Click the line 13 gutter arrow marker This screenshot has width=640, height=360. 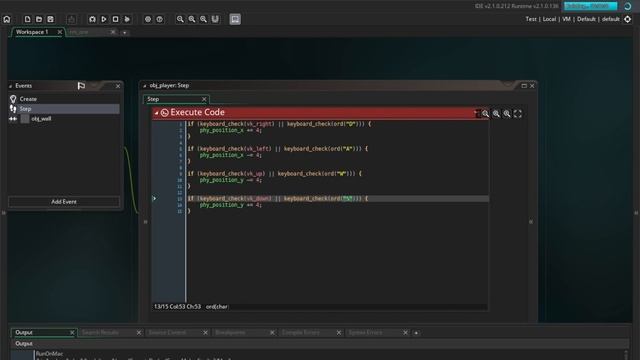click(154, 198)
